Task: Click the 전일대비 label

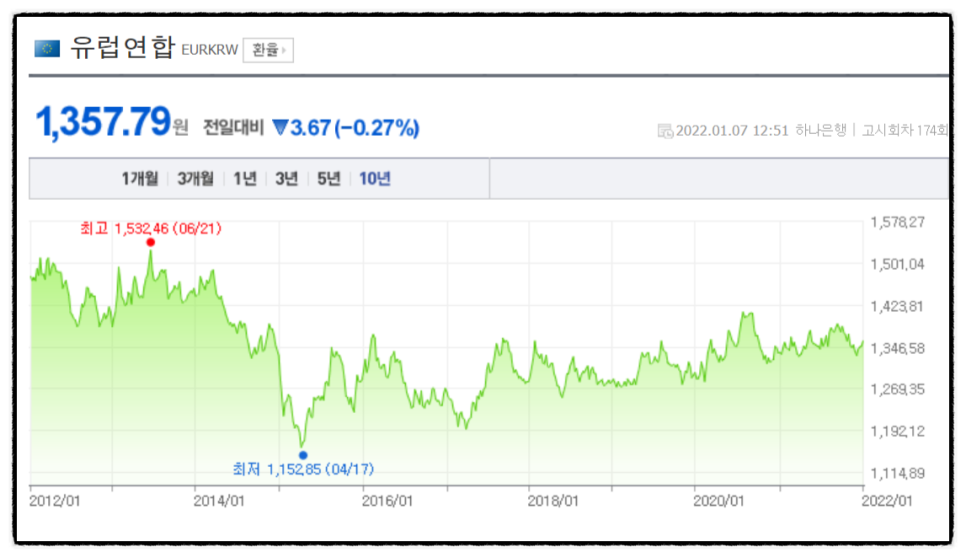Action: coord(233,127)
